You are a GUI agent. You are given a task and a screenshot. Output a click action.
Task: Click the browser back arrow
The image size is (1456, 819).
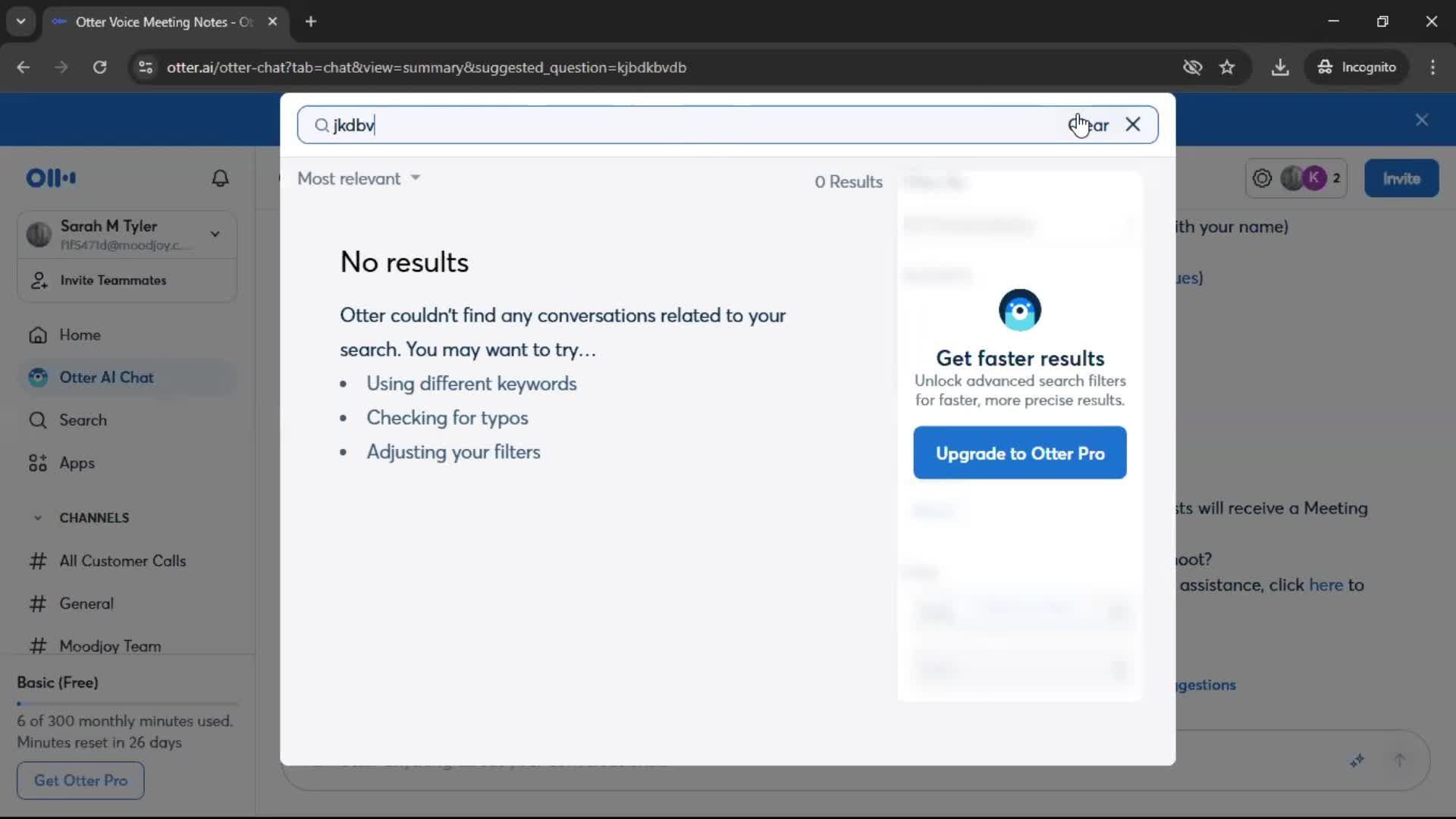pyautogui.click(x=24, y=67)
